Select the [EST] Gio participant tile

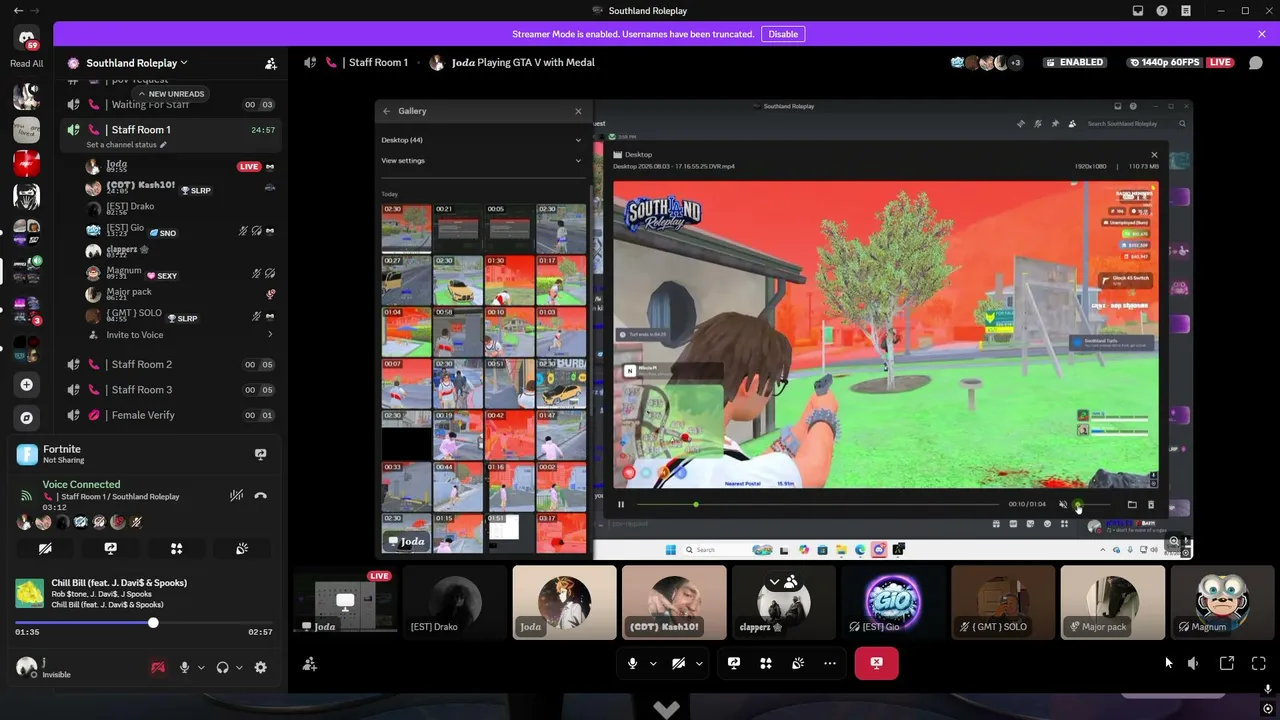click(893, 602)
